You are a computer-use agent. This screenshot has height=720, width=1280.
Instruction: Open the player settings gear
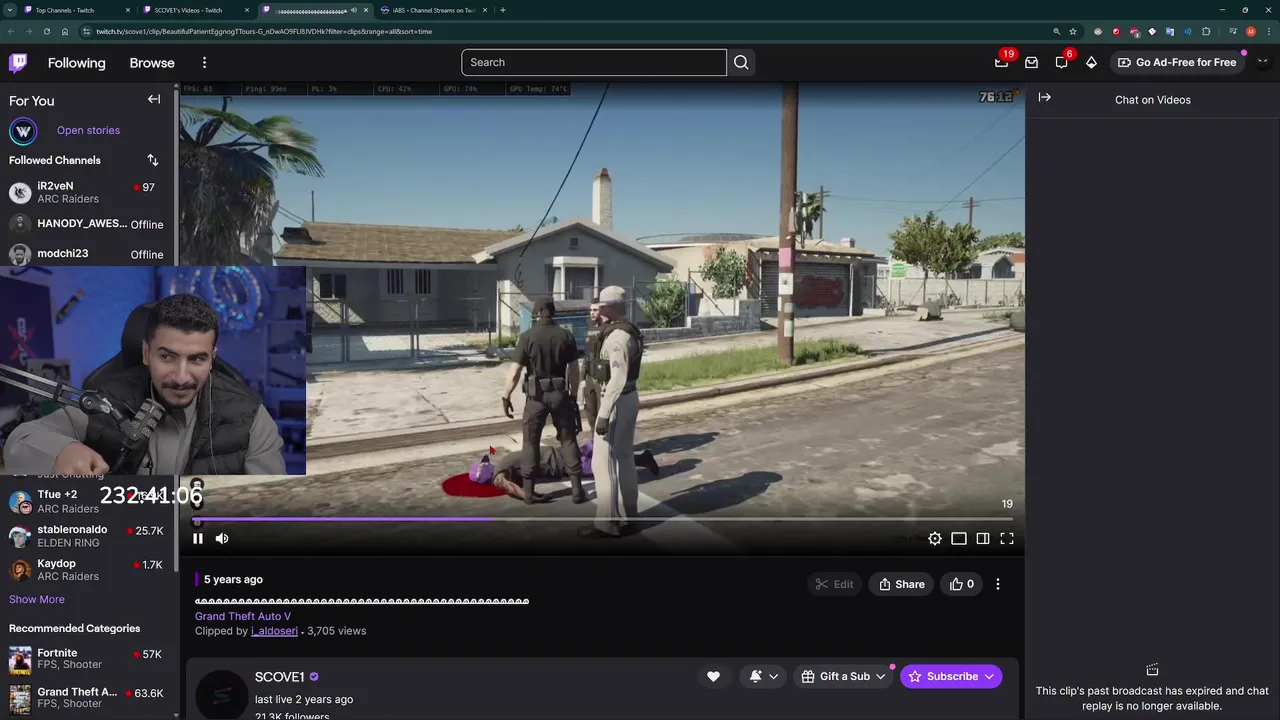[934, 538]
